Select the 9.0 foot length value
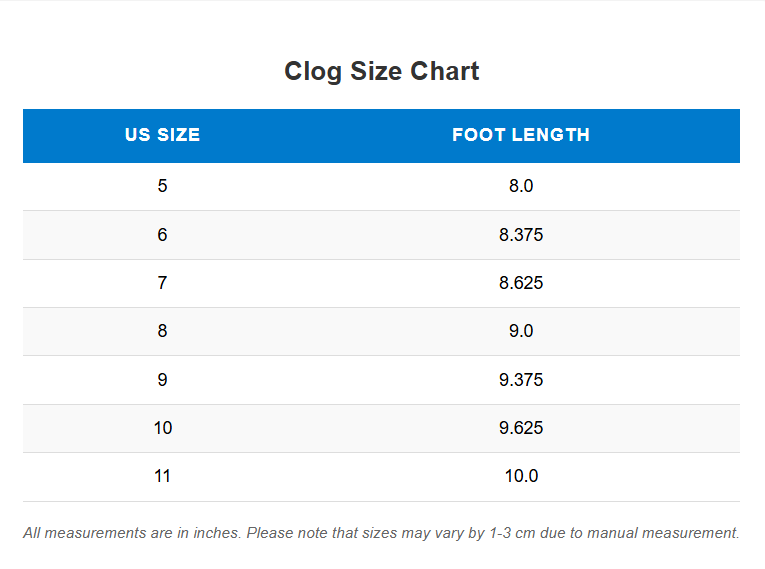 [x=520, y=331]
